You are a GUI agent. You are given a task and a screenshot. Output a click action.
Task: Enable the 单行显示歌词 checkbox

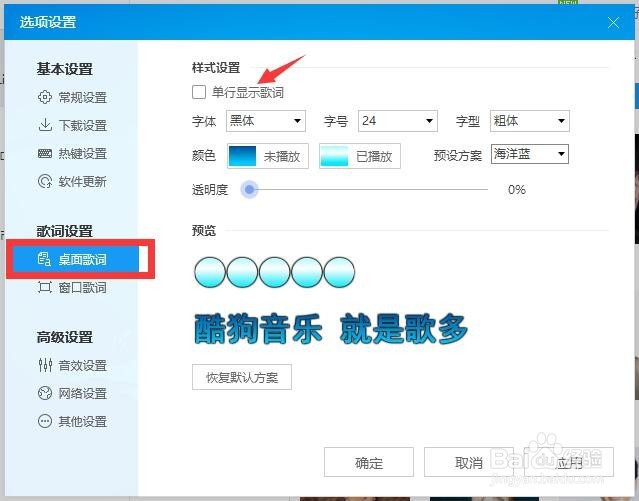(199, 92)
